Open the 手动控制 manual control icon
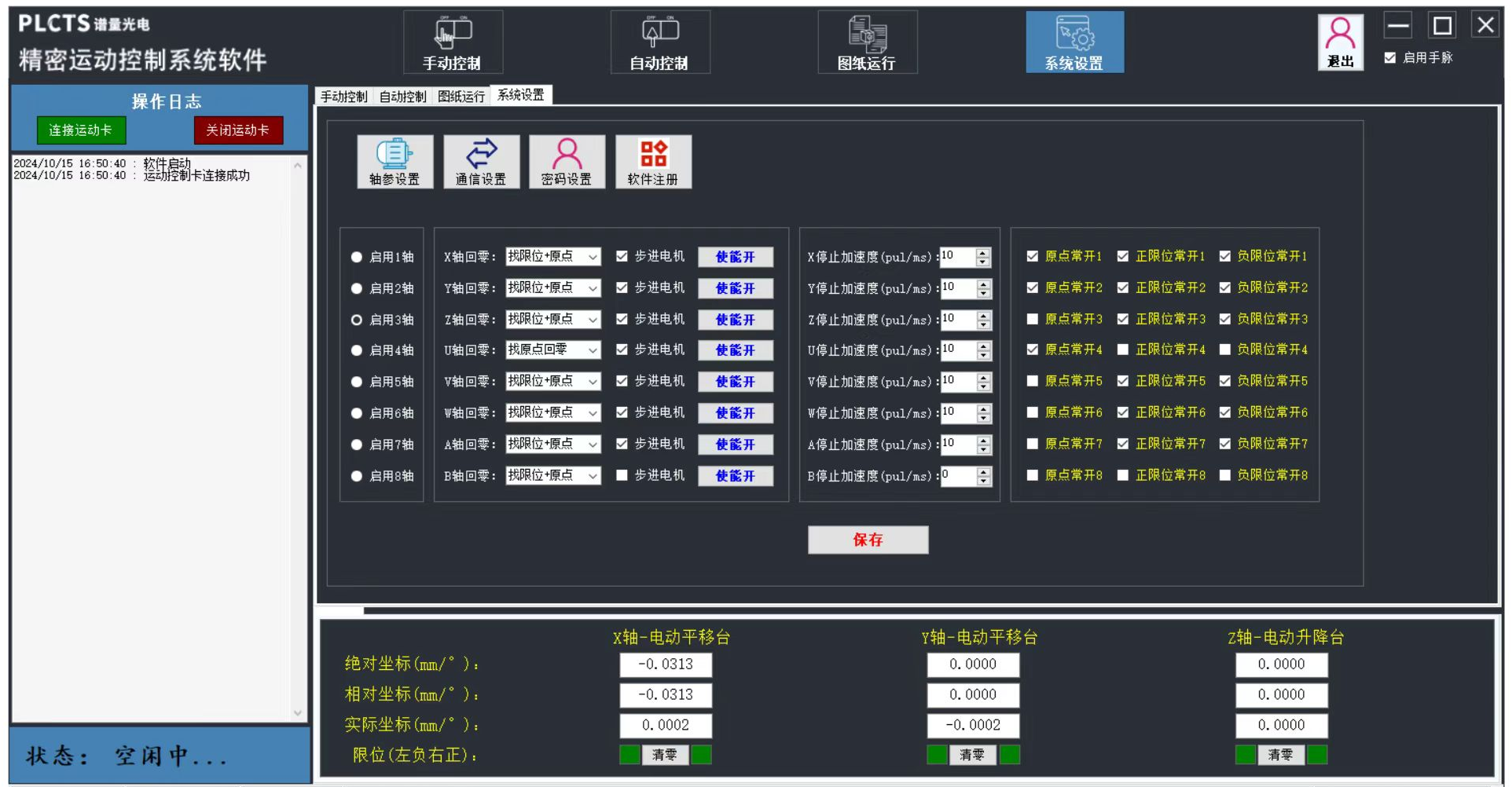This screenshot has height=787, width=1512. click(x=453, y=42)
